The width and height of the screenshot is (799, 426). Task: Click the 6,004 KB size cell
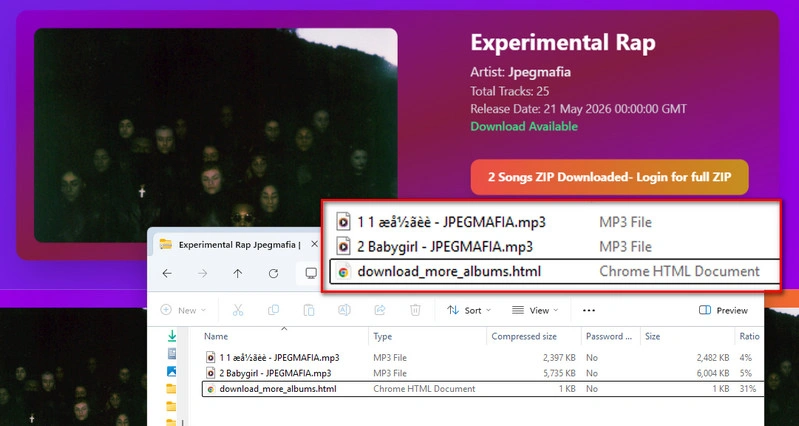coord(713,373)
